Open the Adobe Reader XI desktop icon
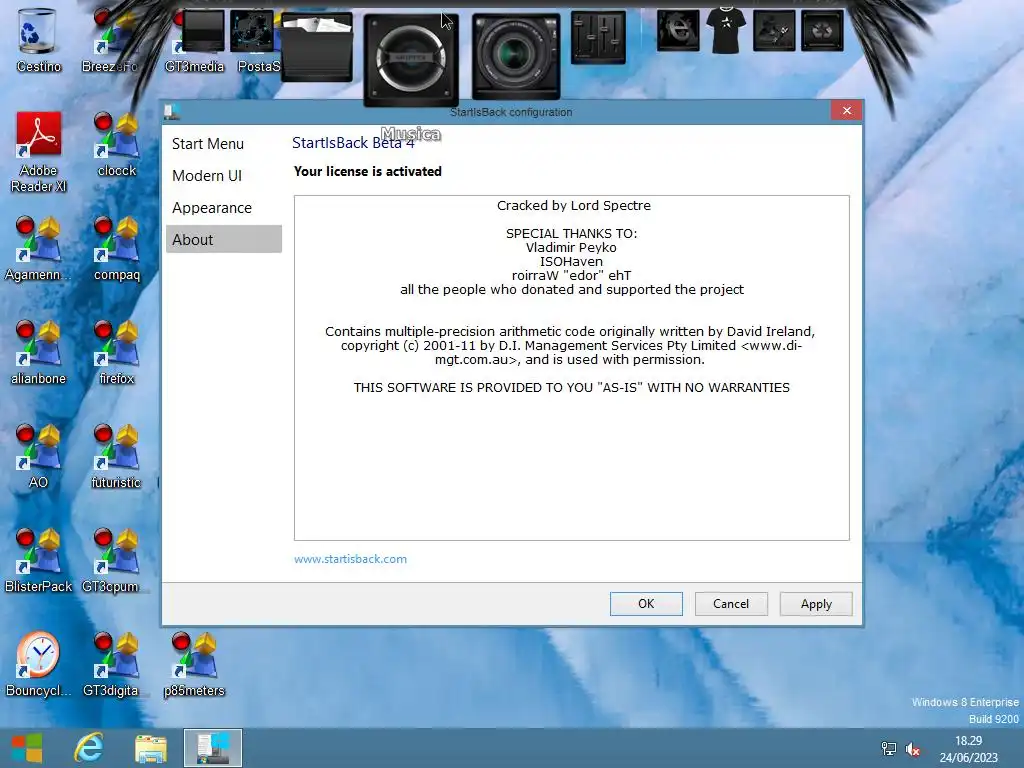The image size is (1024, 768). [38, 152]
